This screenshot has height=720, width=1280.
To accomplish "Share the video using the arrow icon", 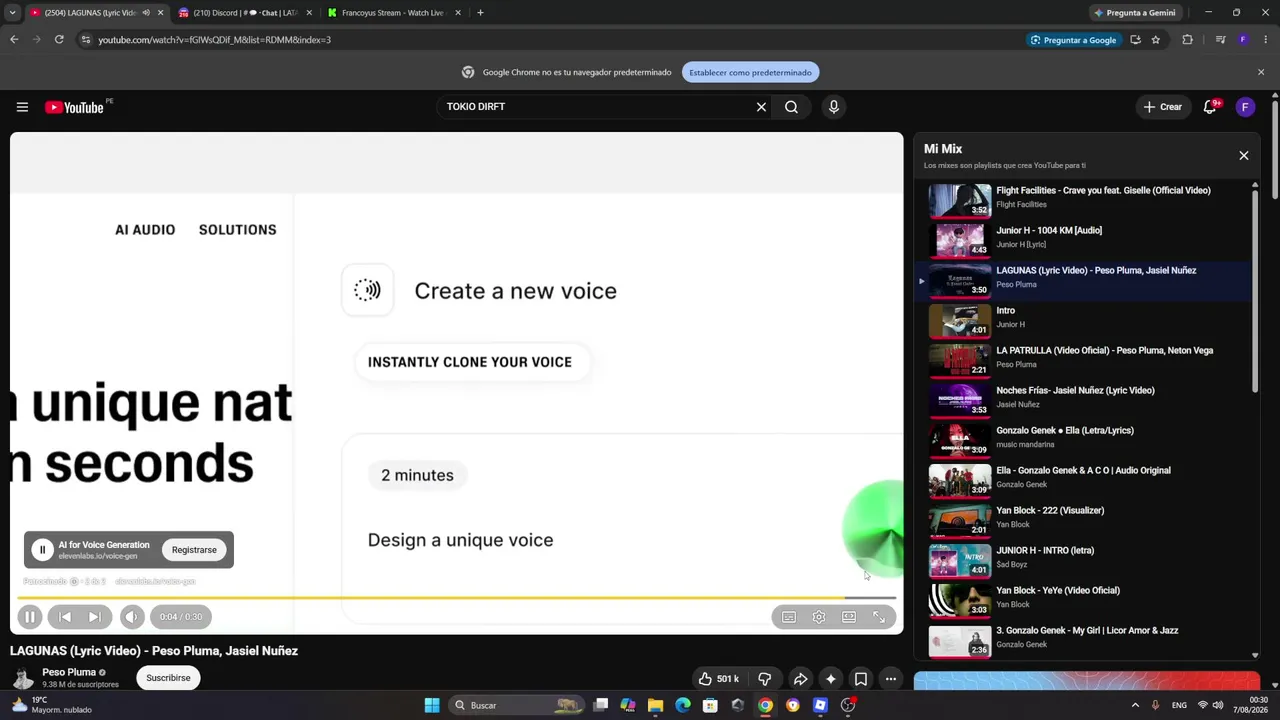I will (800, 679).
